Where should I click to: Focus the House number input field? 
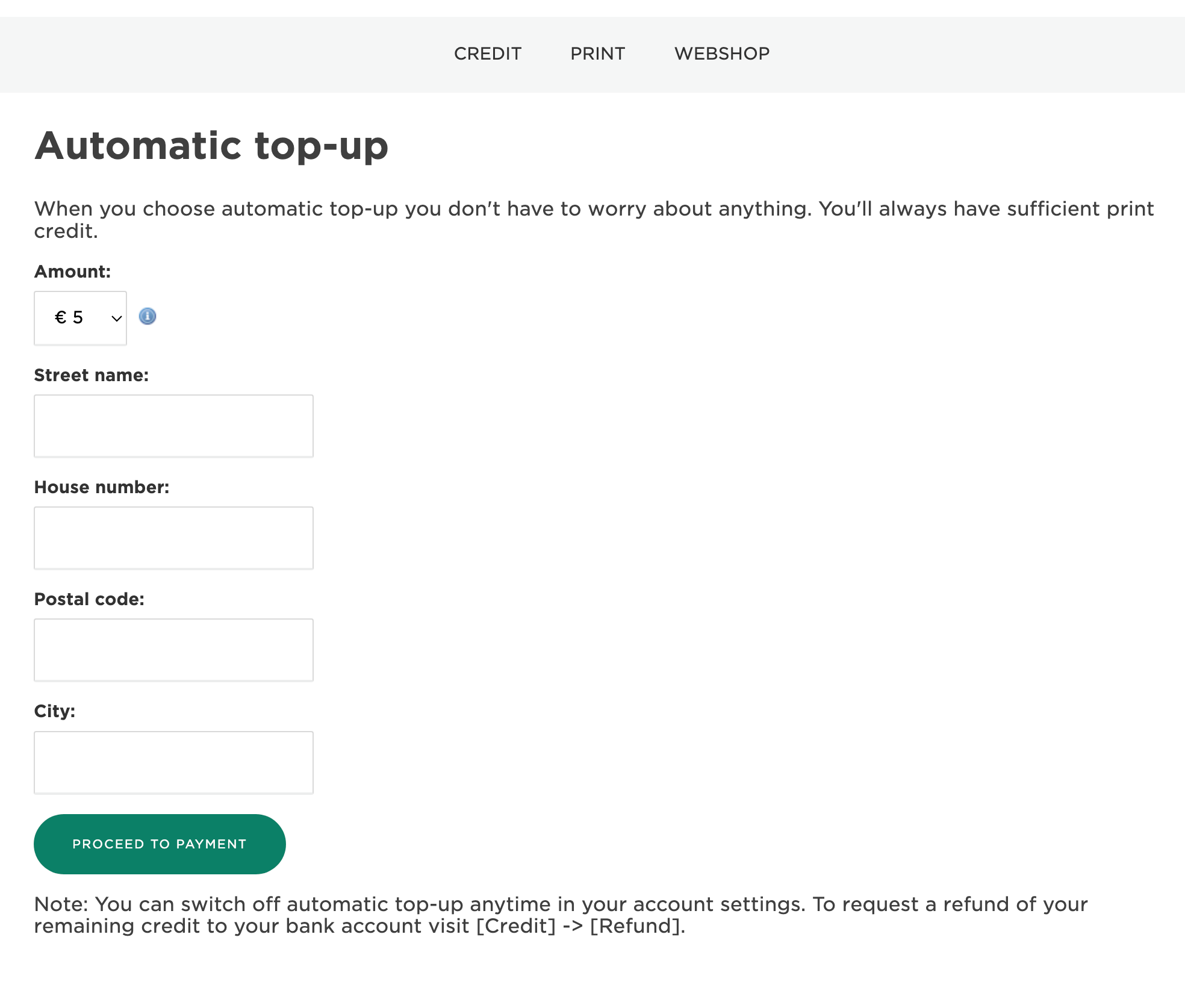pos(173,538)
